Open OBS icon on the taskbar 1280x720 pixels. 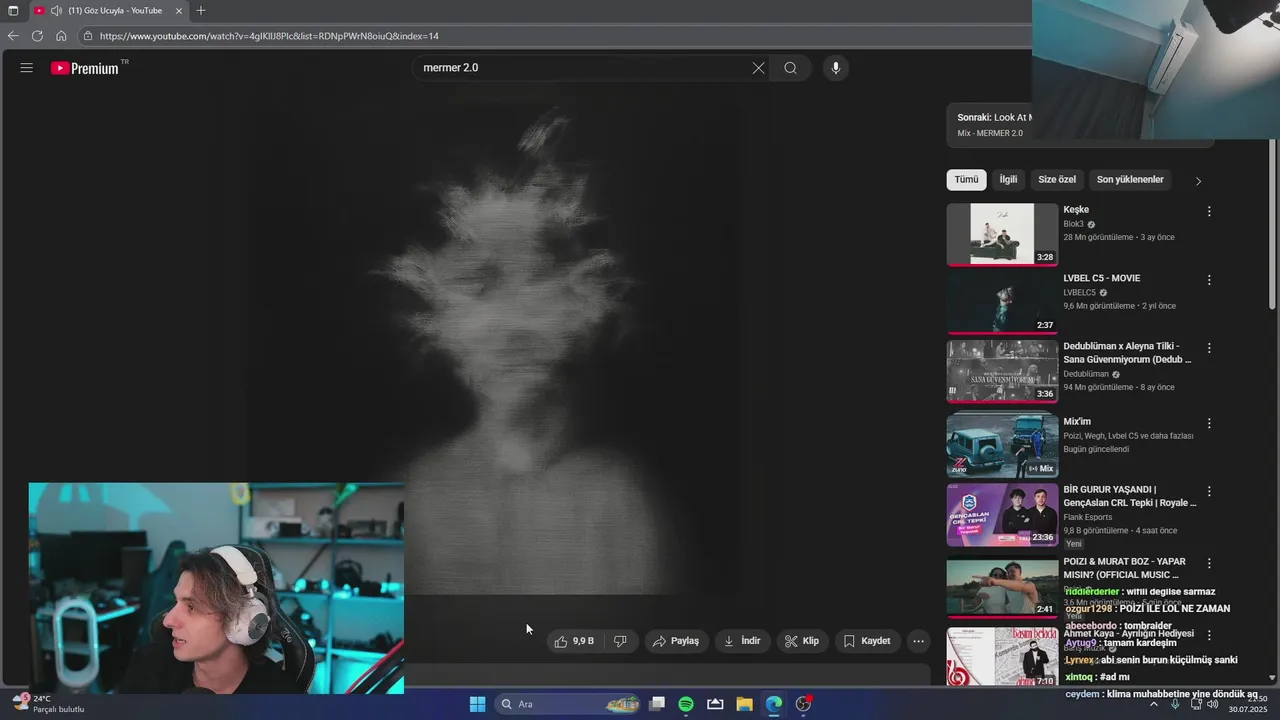(x=803, y=704)
